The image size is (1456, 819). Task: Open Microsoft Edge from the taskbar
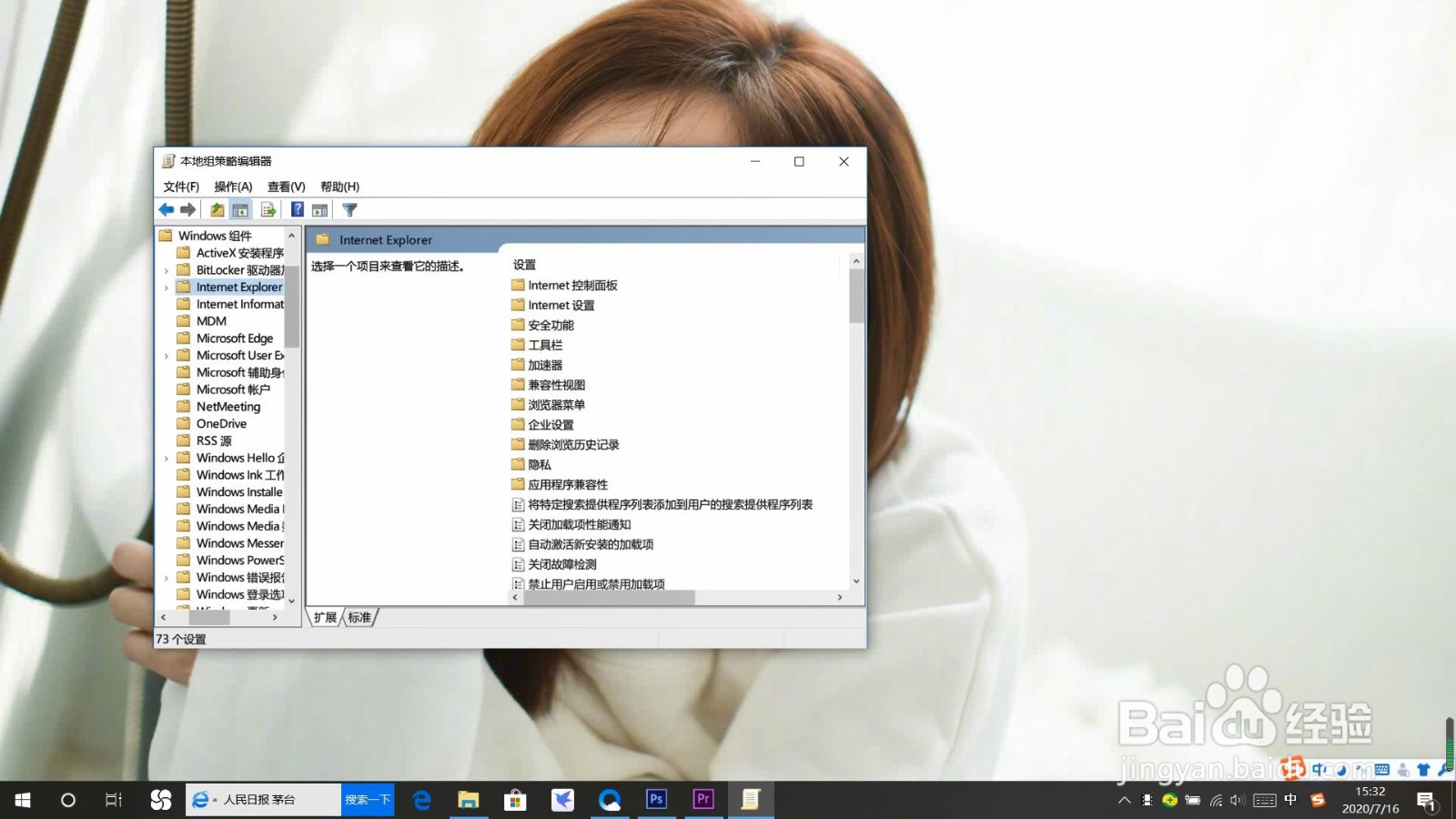[421, 800]
